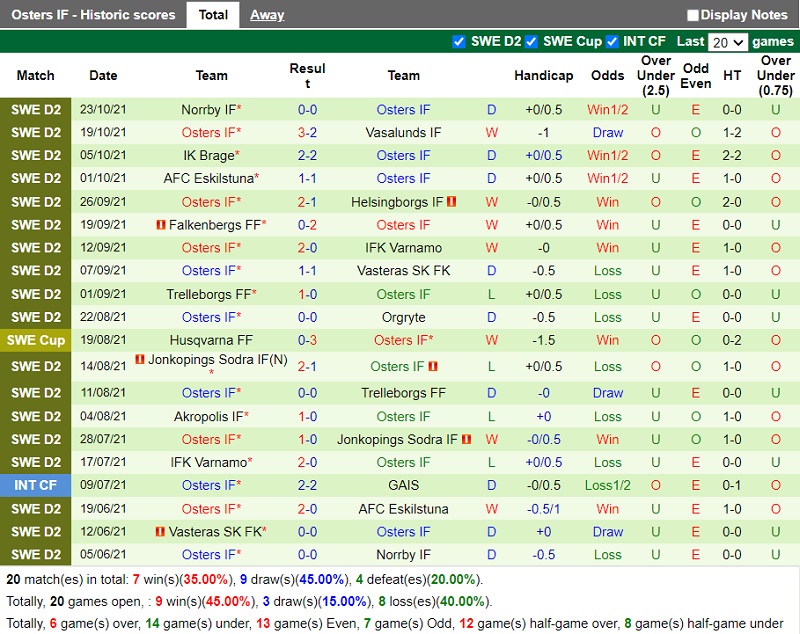
Task: Click the blue INT CF league label
Action: [x=36, y=485]
